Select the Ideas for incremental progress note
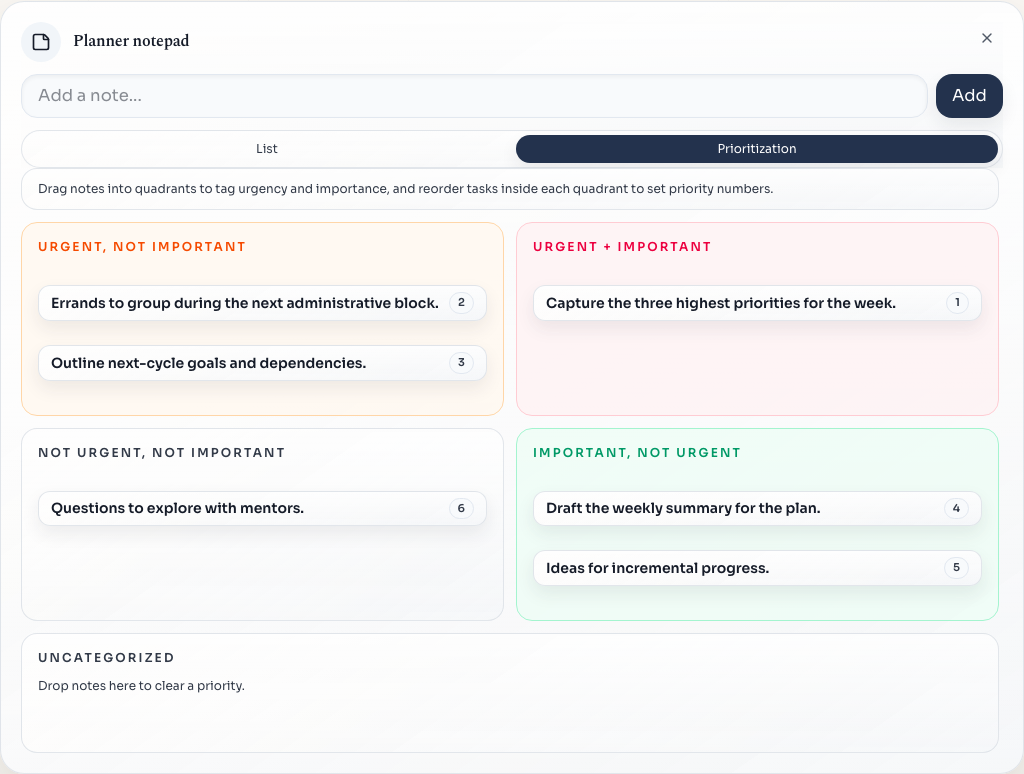The width and height of the screenshot is (1024, 774). 657,568
